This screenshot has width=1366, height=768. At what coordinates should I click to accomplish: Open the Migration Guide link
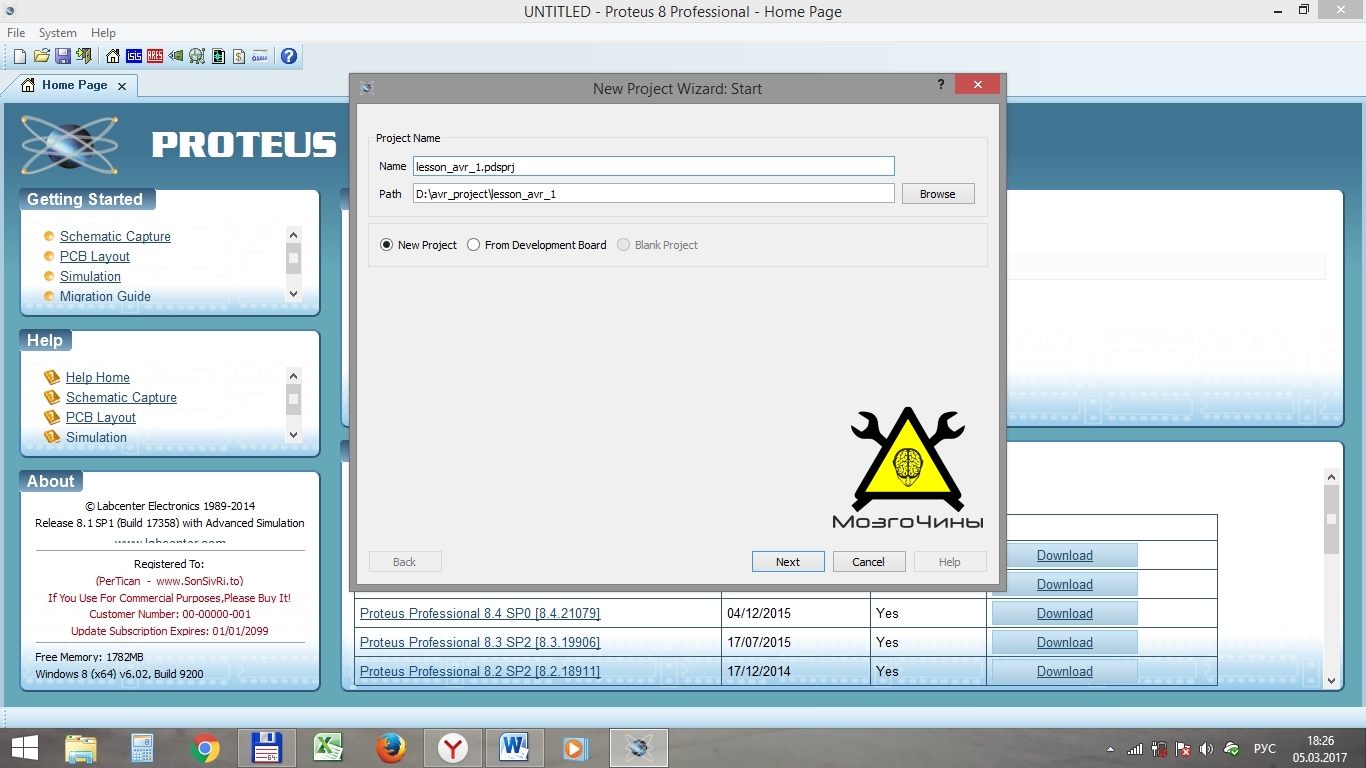click(x=105, y=296)
